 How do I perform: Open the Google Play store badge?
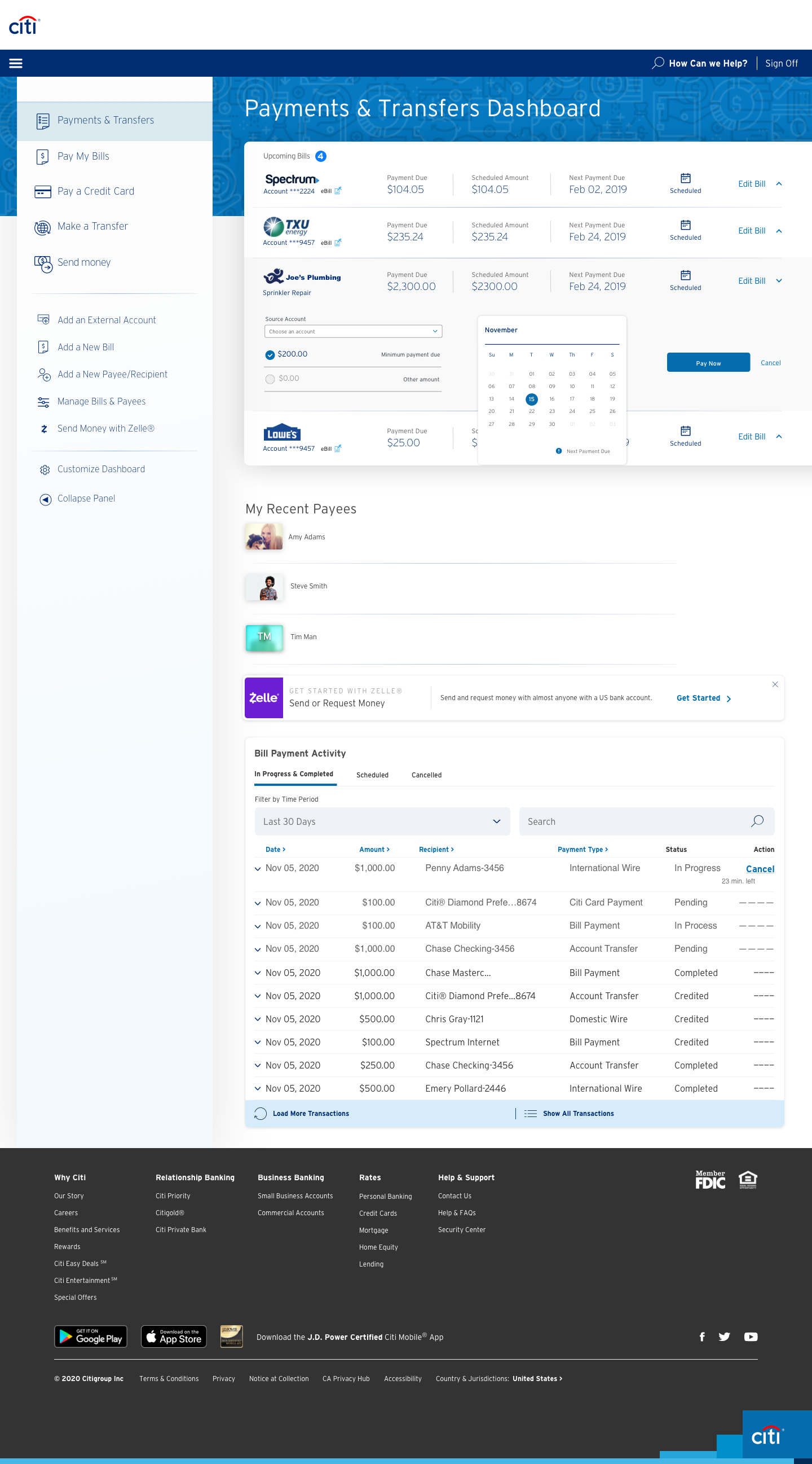90,1336
